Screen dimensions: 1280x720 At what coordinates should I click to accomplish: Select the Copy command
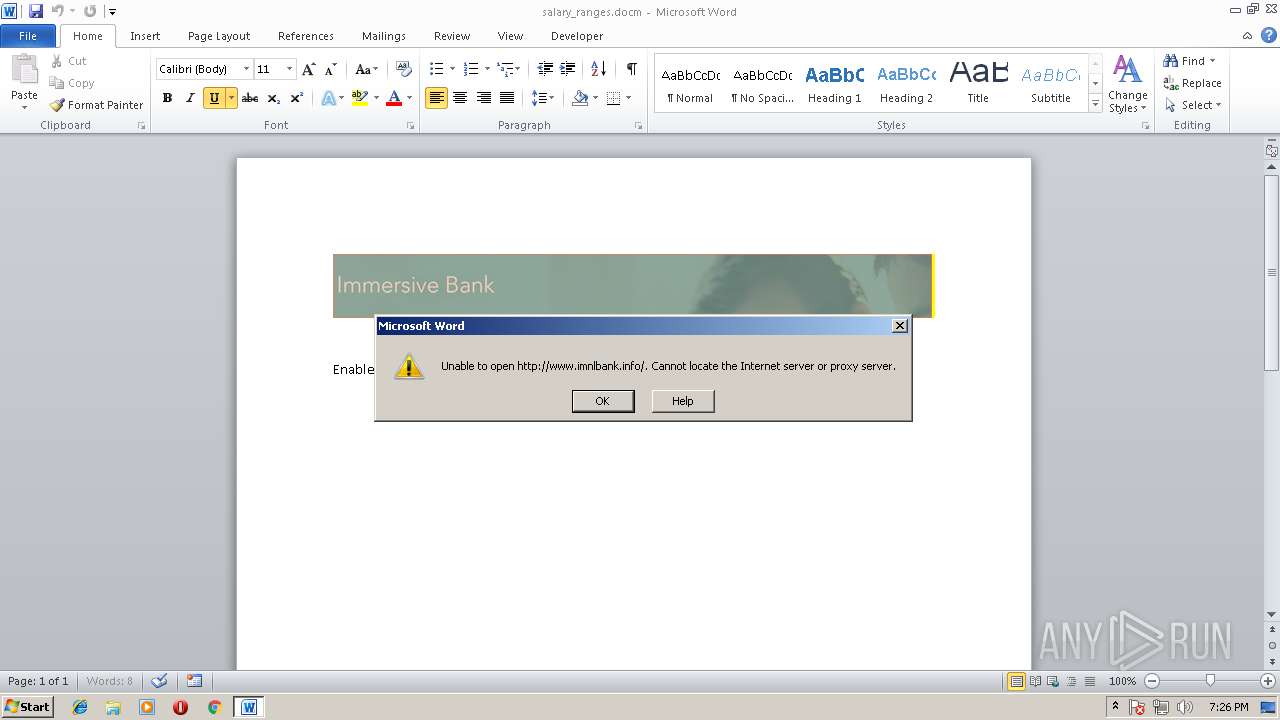(x=72, y=83)
